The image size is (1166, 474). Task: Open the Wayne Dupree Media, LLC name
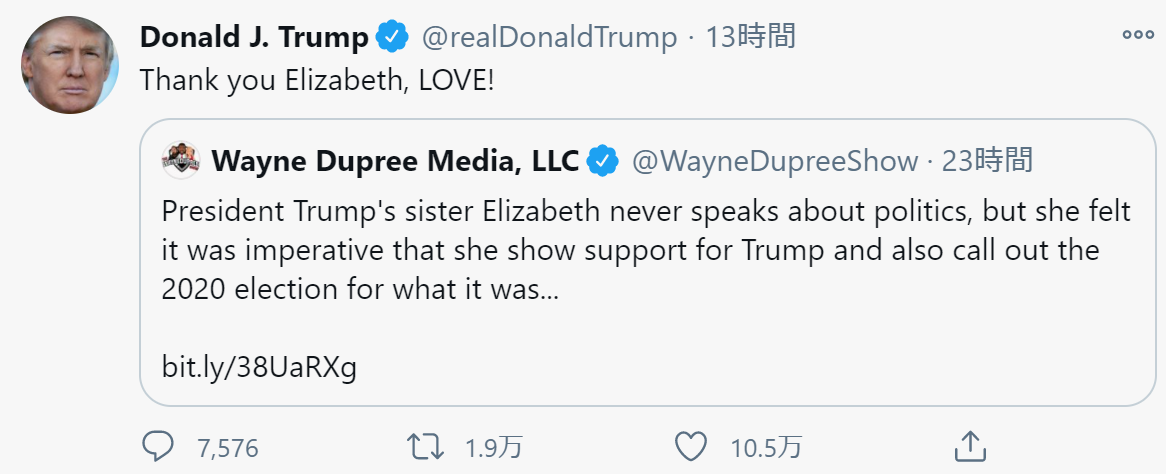point(395,161)
